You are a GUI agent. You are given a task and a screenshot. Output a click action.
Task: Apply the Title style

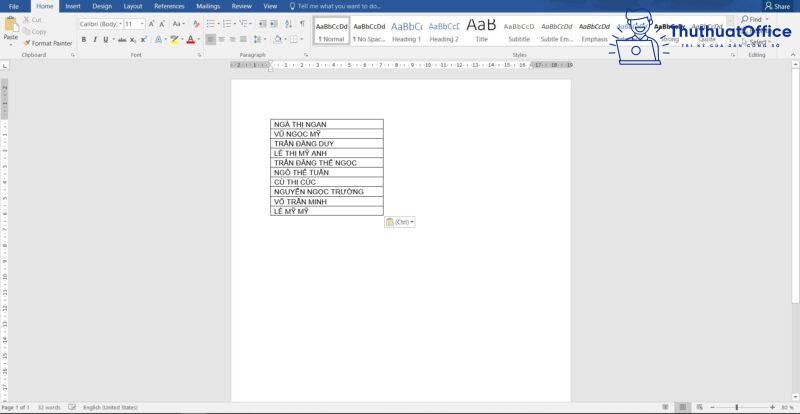point(482,32)
